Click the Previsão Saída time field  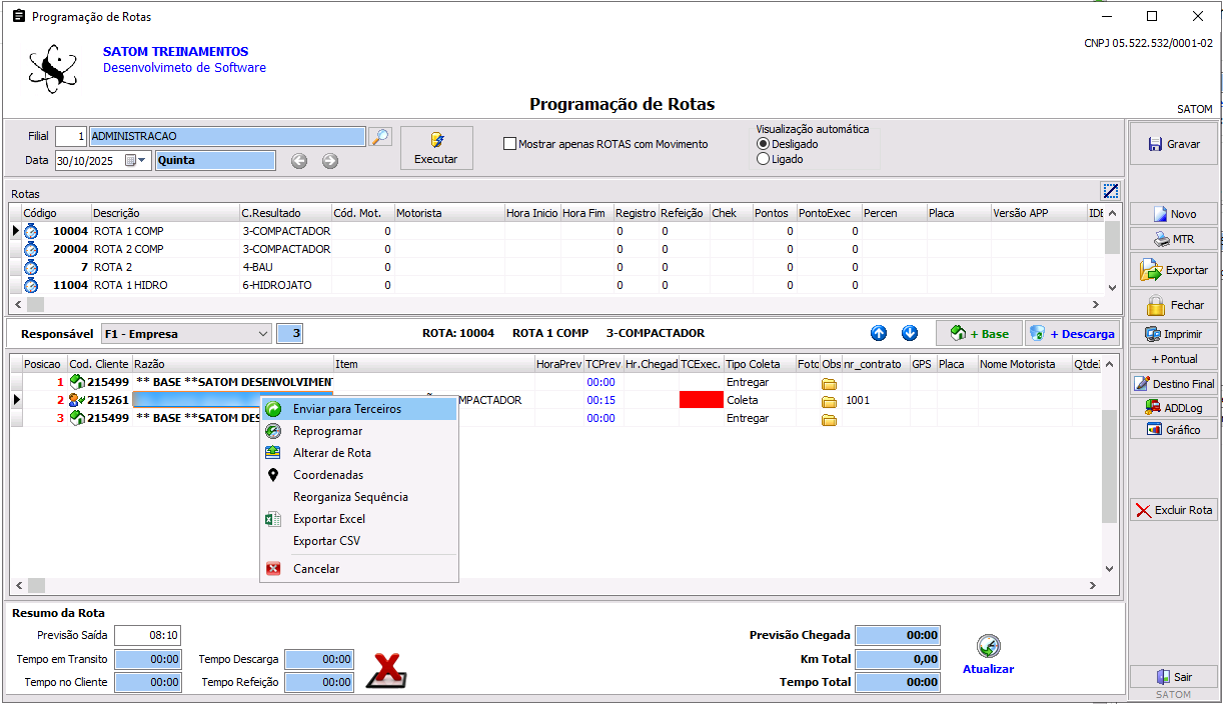click(x=147, y=635)
